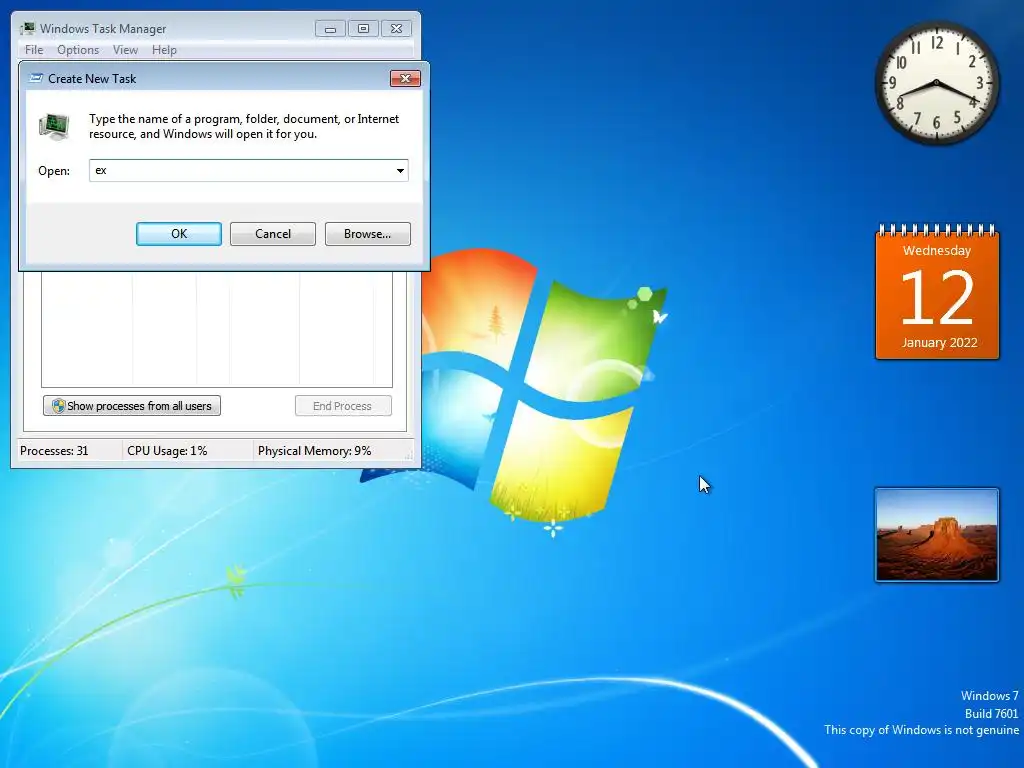Confirm with OK in Create New Task
Viewport: 1024px width, 768px height.
(179, 234)
